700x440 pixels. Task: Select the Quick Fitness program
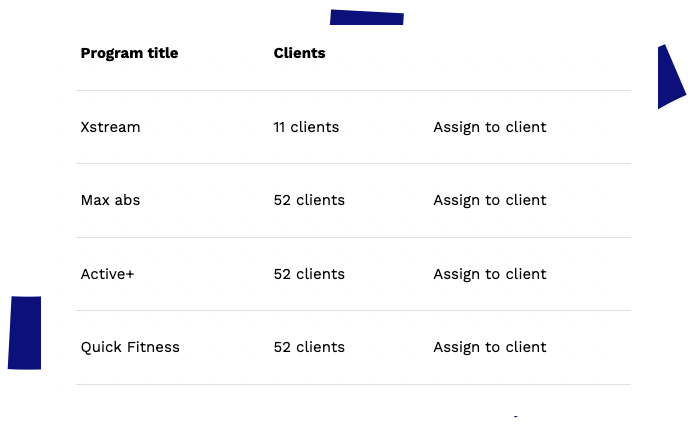tap(130, 347)
